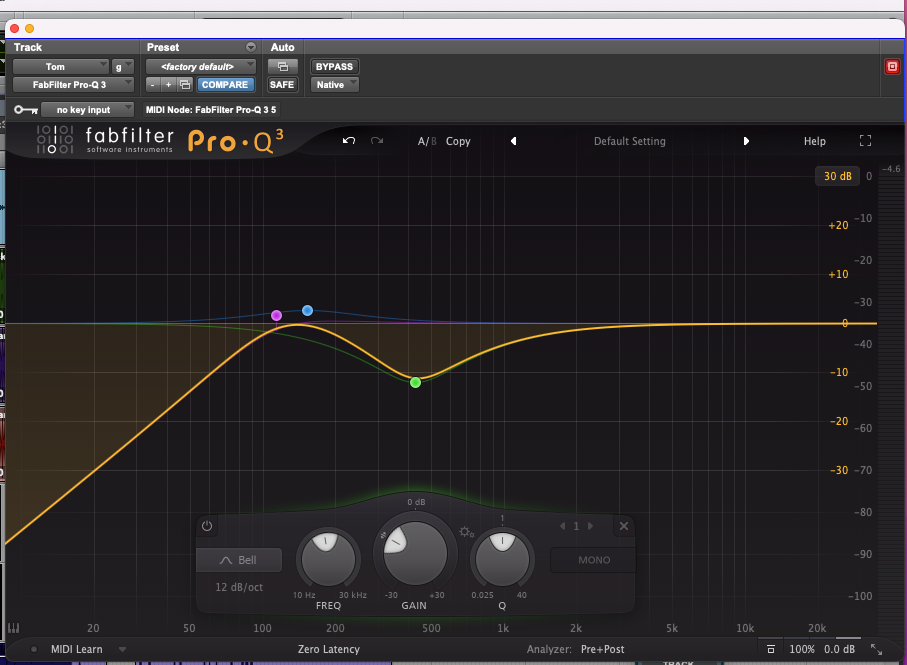Click the output options icon
The image size is (907, 665).
coord(770,649)
